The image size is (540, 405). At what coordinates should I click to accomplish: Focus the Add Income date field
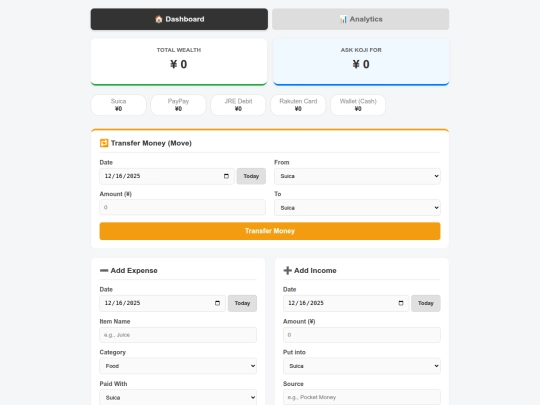point(346,303)
